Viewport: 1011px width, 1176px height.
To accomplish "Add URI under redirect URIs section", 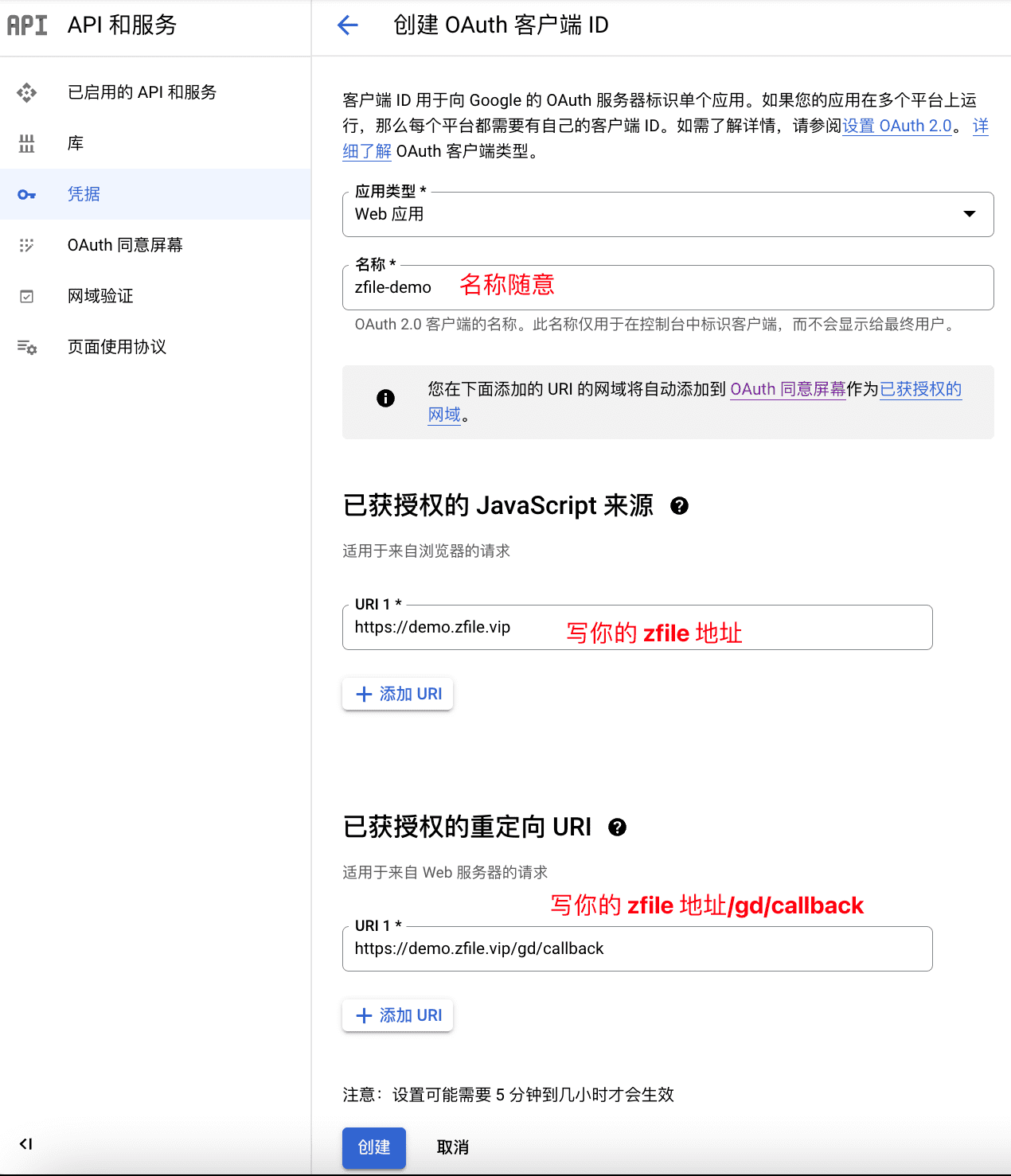I will 398,1015.
